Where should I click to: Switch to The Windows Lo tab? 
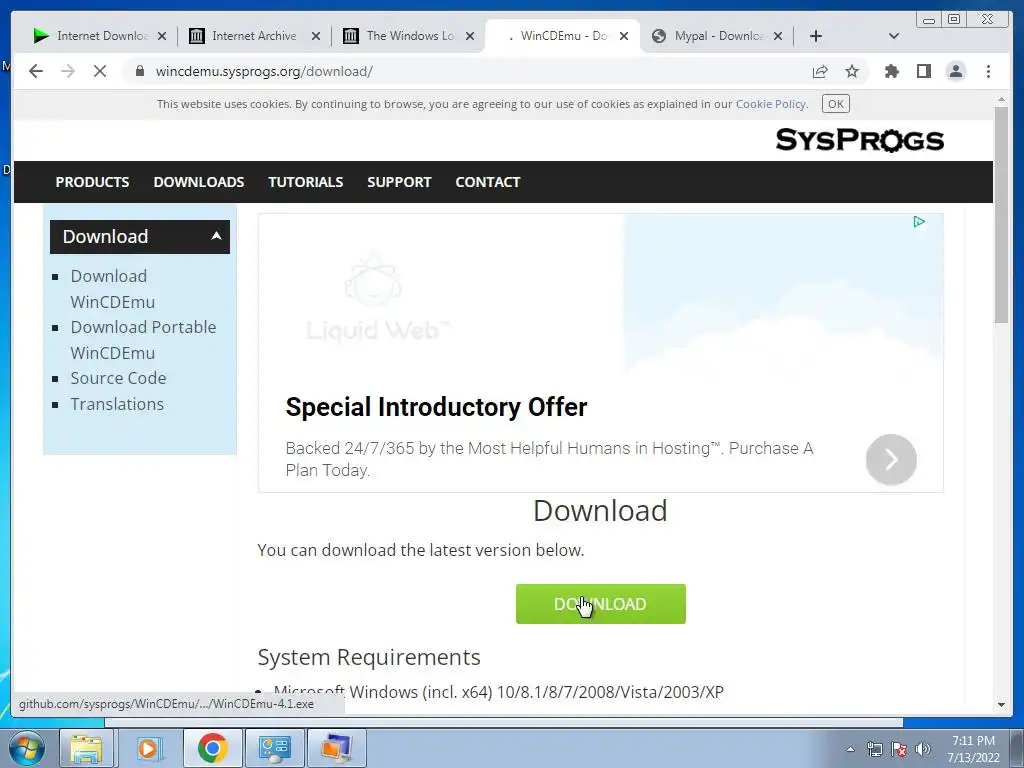coord(408,36)
